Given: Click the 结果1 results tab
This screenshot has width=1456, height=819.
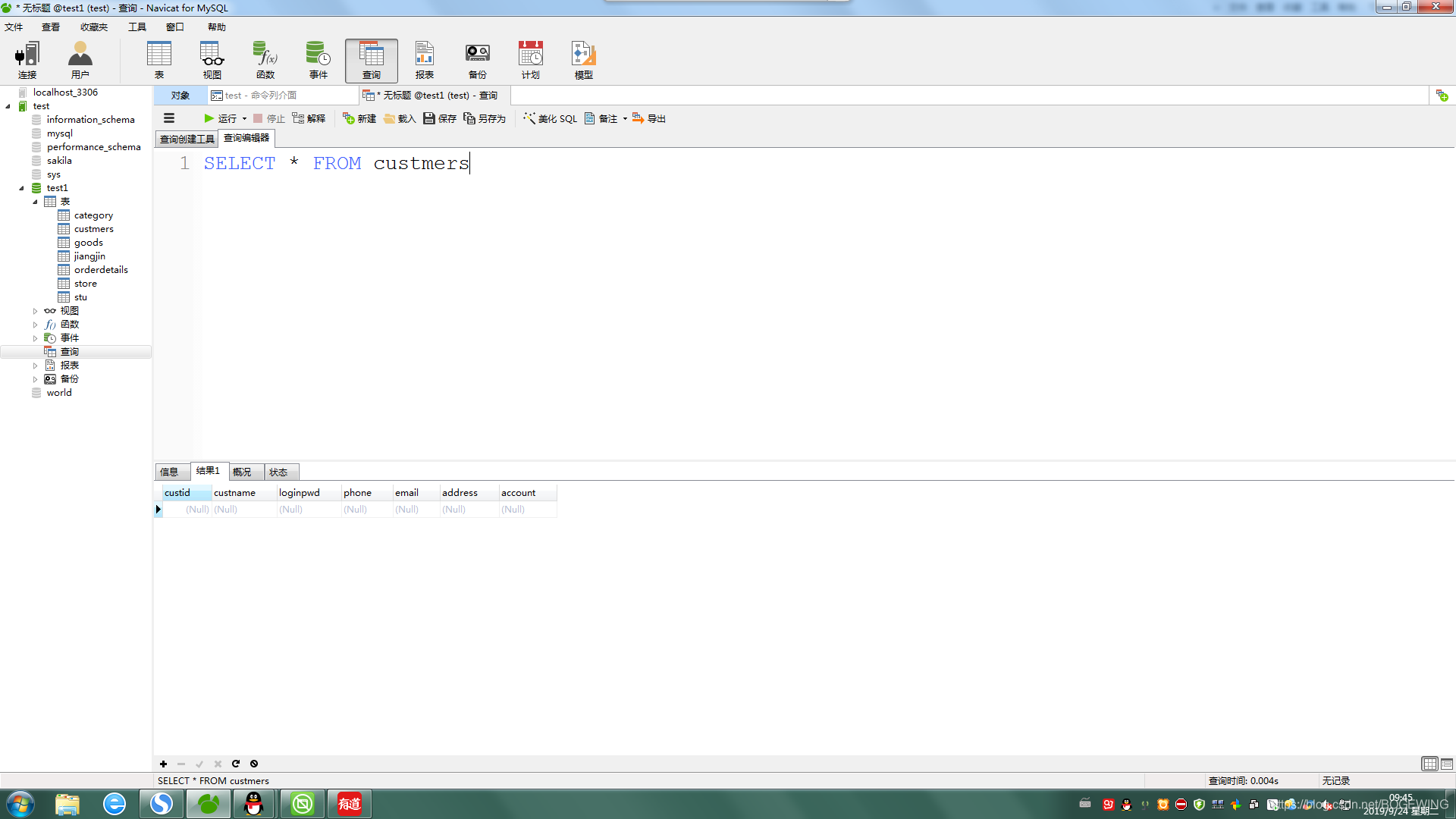Looking at the screenshot, I should coord(207,471).
